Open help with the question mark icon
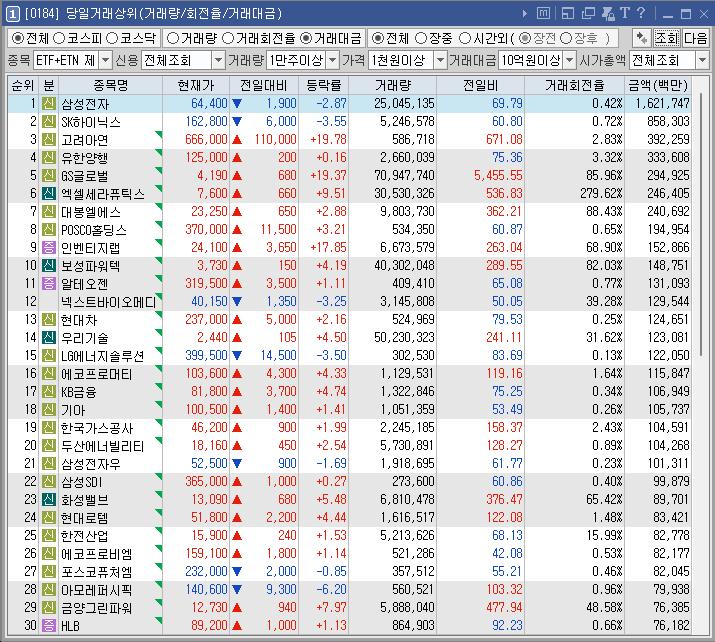The height and width of the screenshot is (642, 715). [641, 13]
